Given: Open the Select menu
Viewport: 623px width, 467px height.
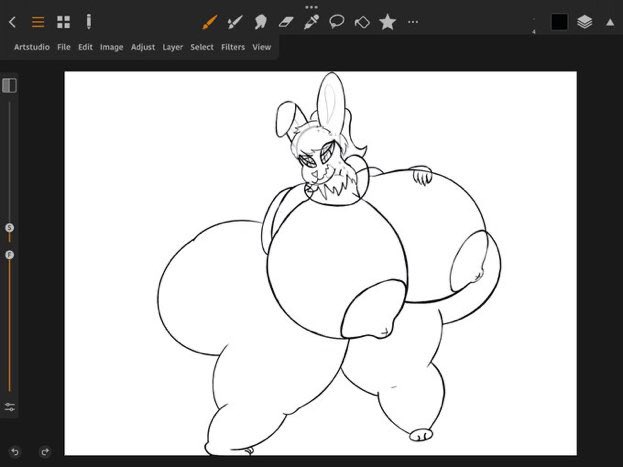Looking at the screenshot, I should click(x=202, y=47).
